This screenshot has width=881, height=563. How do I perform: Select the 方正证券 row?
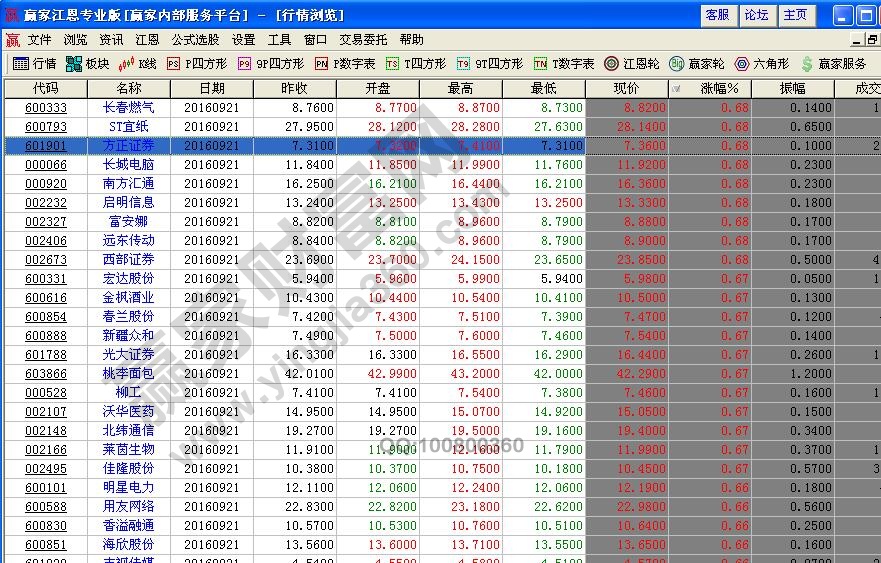(x=128, y=146)
